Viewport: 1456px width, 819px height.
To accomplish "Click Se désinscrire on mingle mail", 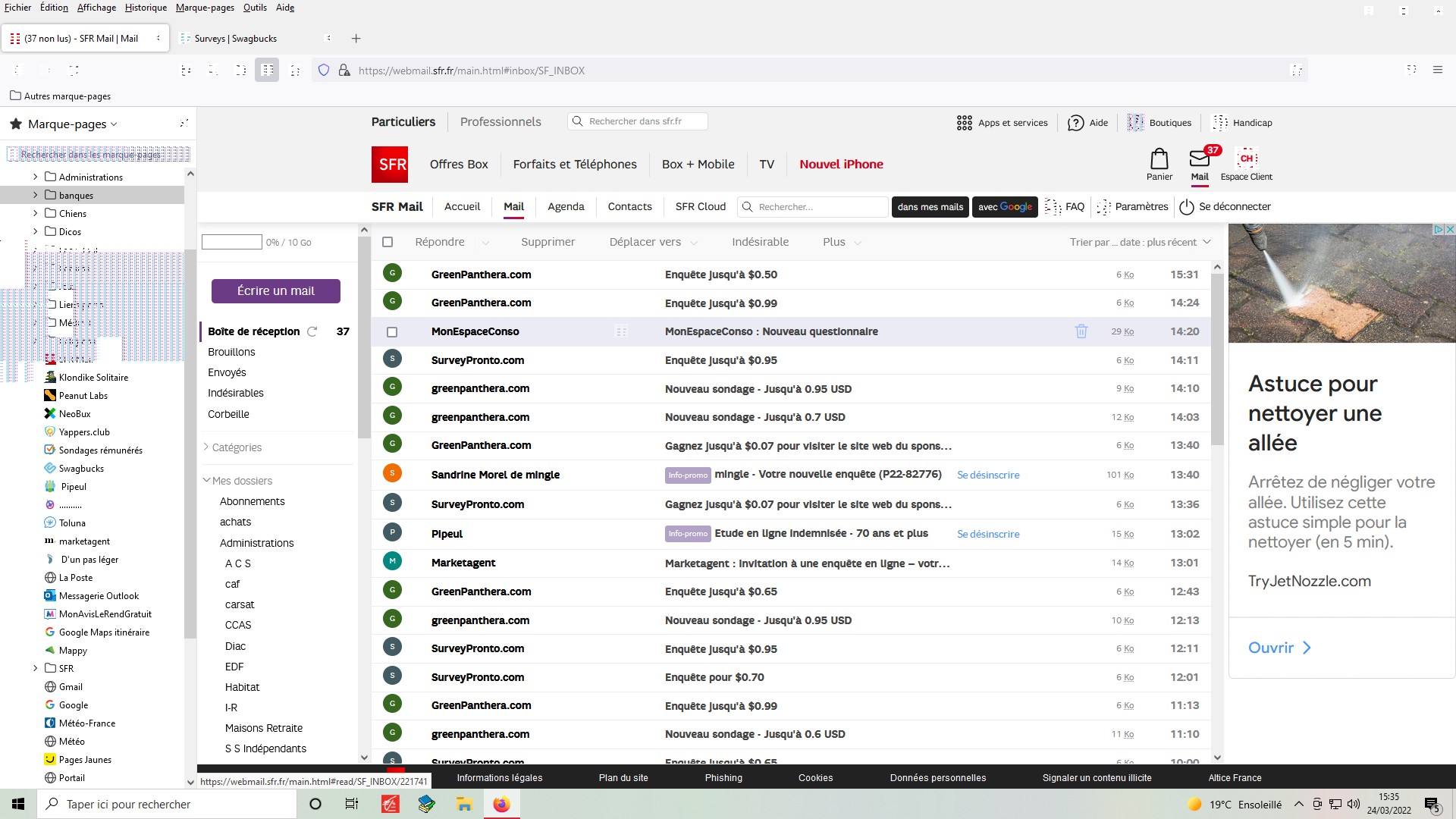I will click(x=988, y=475).
